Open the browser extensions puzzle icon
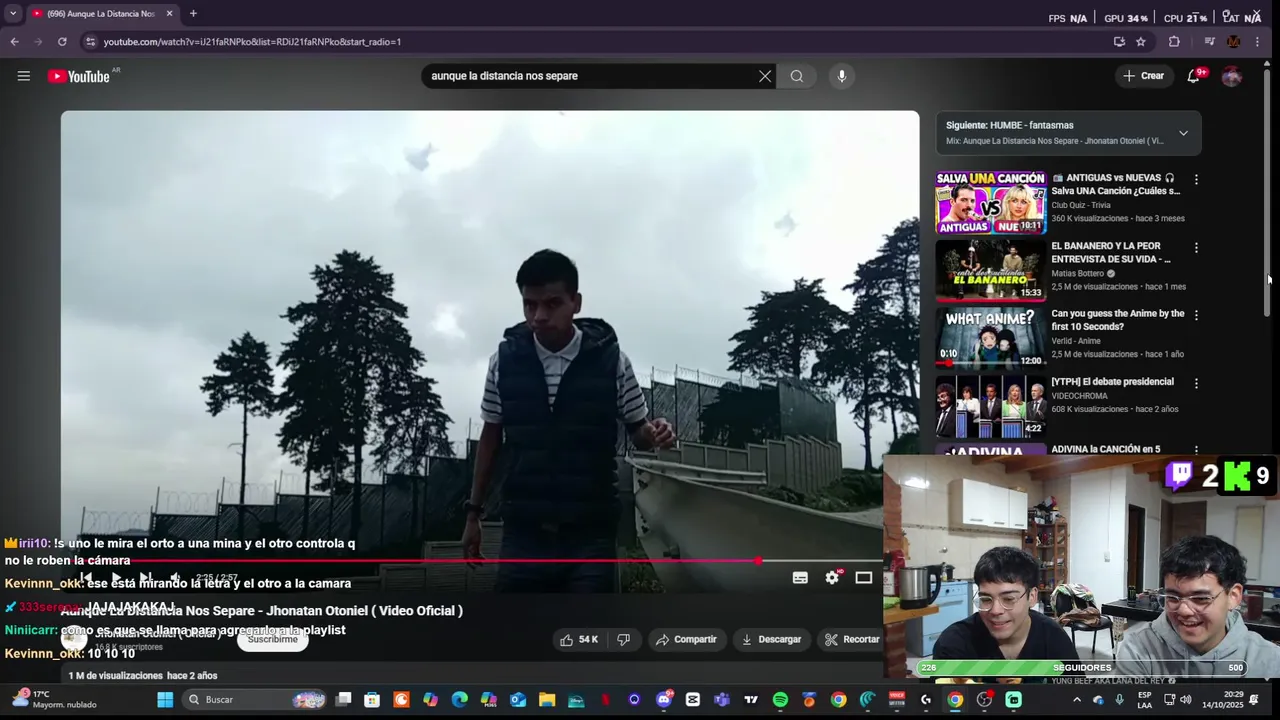 click(x=1174, y=42)
